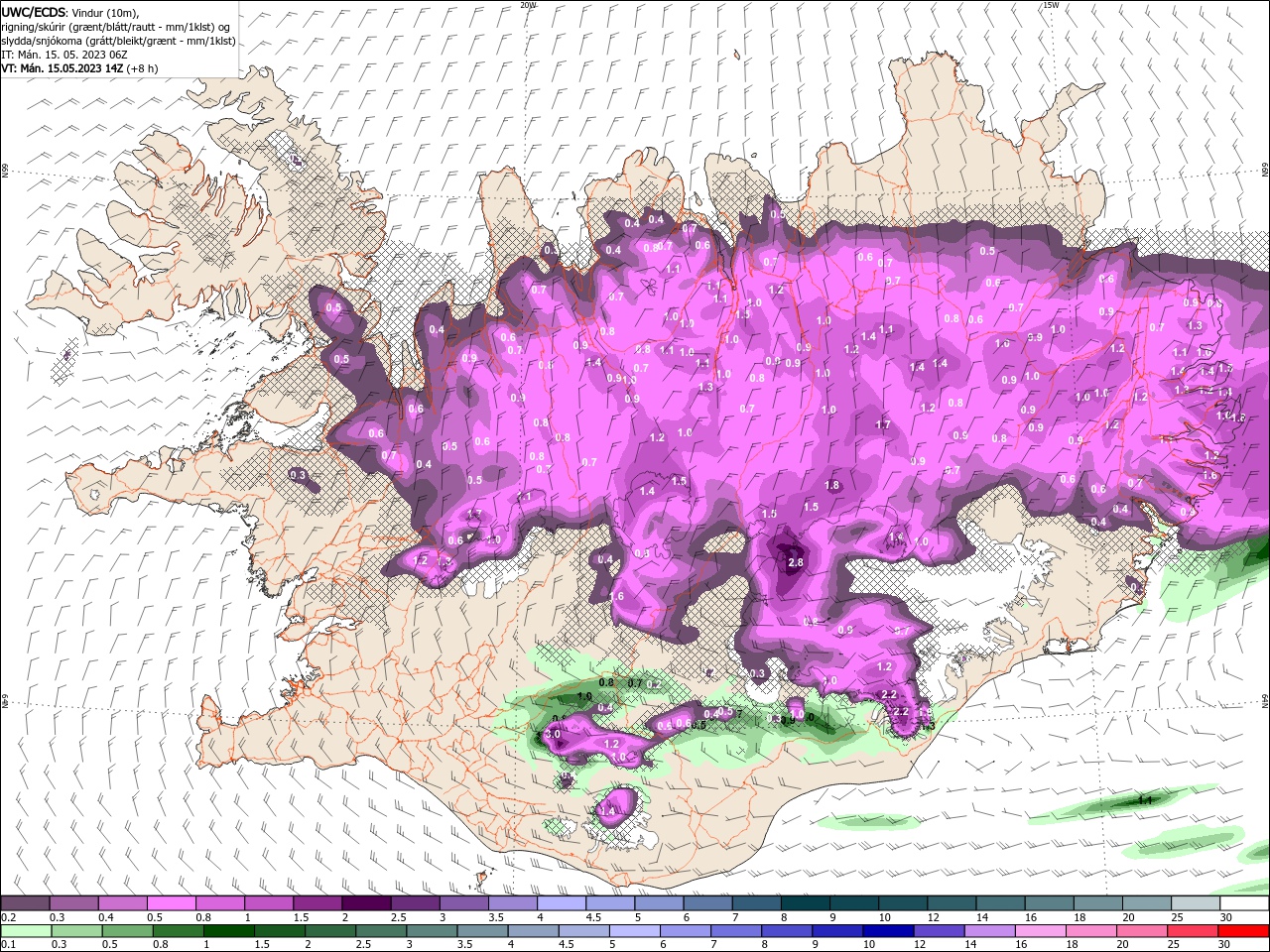
Task: Pick lower legend swatch between 0.5 and 0.8
Action: click(128, 930)
